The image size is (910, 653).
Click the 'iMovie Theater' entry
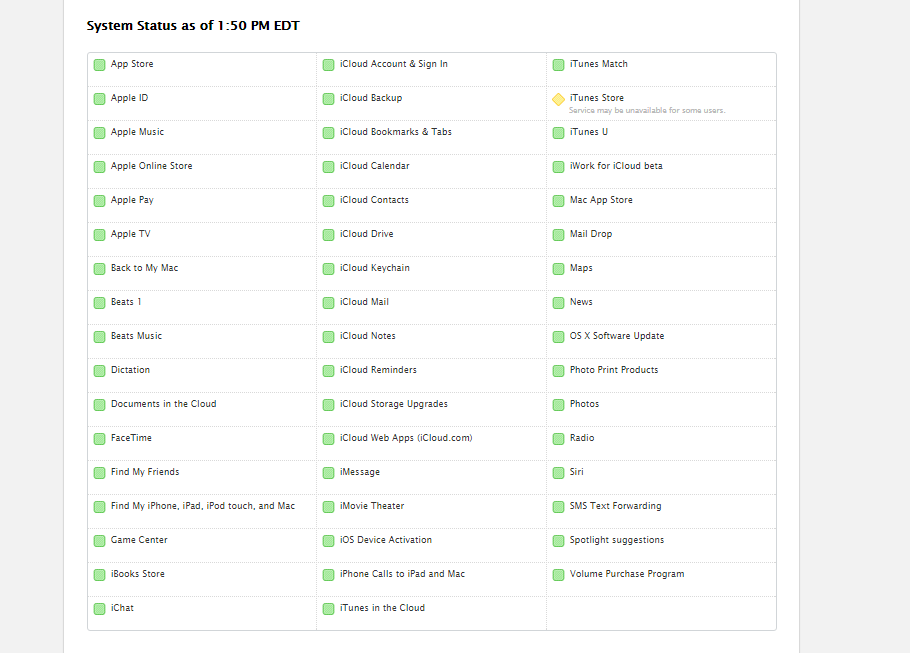[x=372, y=506]
